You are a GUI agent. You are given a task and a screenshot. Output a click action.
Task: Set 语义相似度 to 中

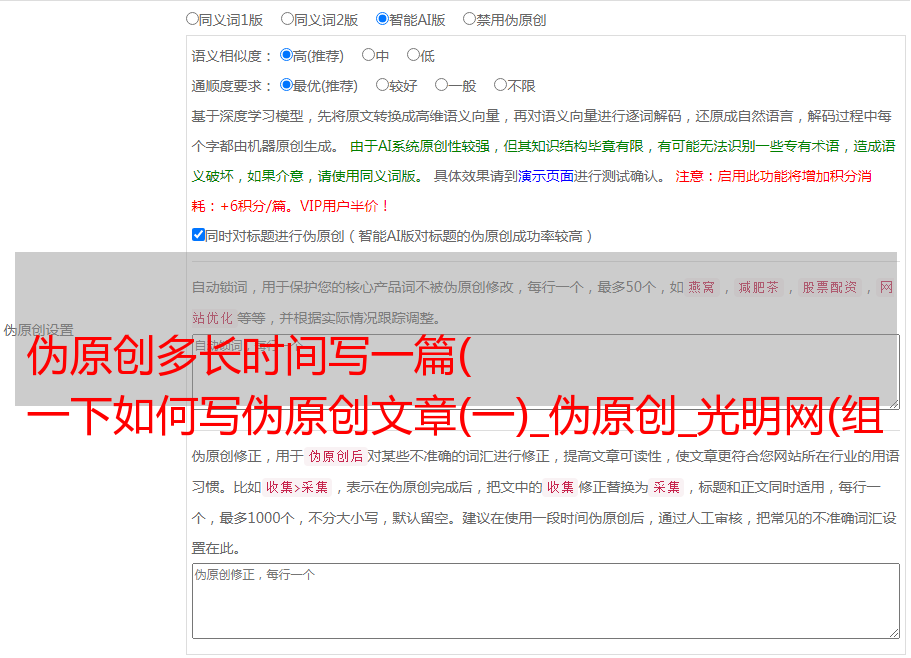tap(368, 55)
